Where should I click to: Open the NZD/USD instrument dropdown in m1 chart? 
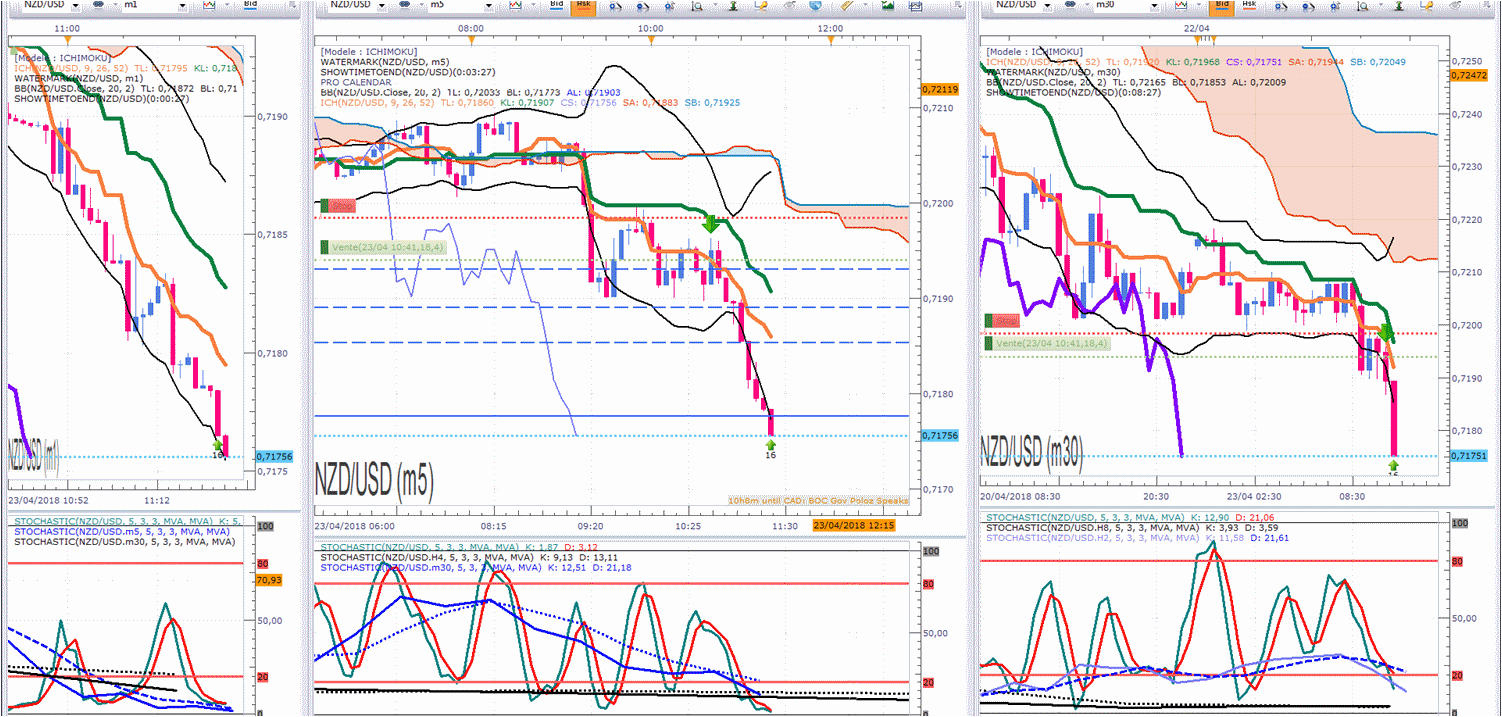[x=76, y=6]
